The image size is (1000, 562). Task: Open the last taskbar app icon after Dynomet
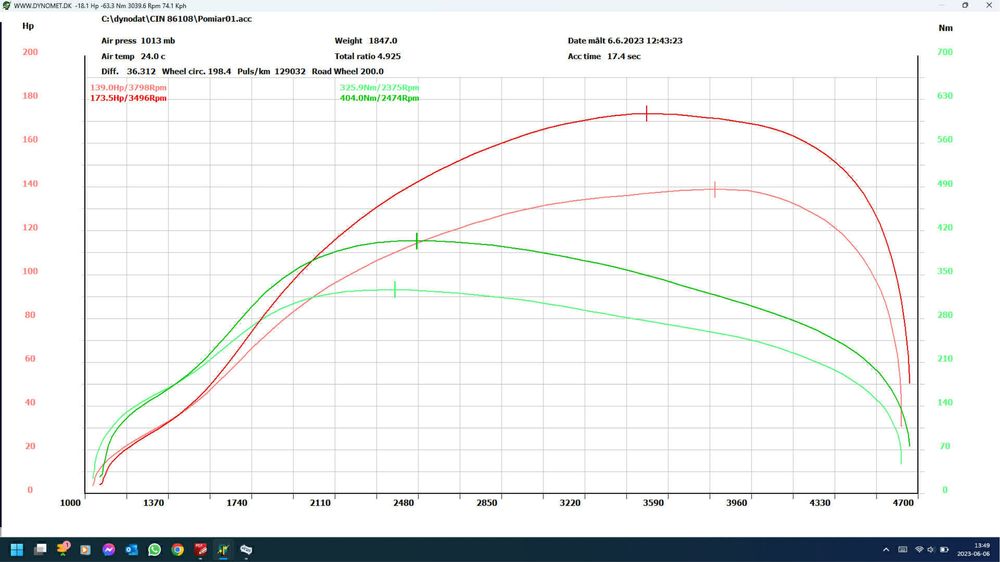click(x=246, y=549)
